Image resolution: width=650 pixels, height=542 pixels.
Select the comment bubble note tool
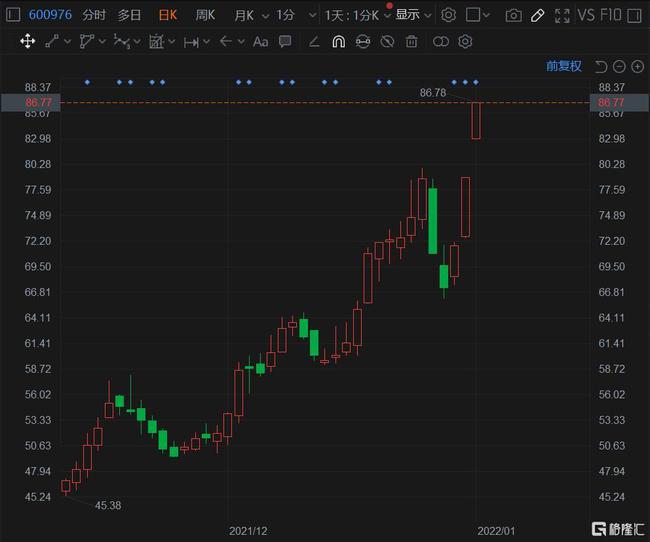coord(286,41)
